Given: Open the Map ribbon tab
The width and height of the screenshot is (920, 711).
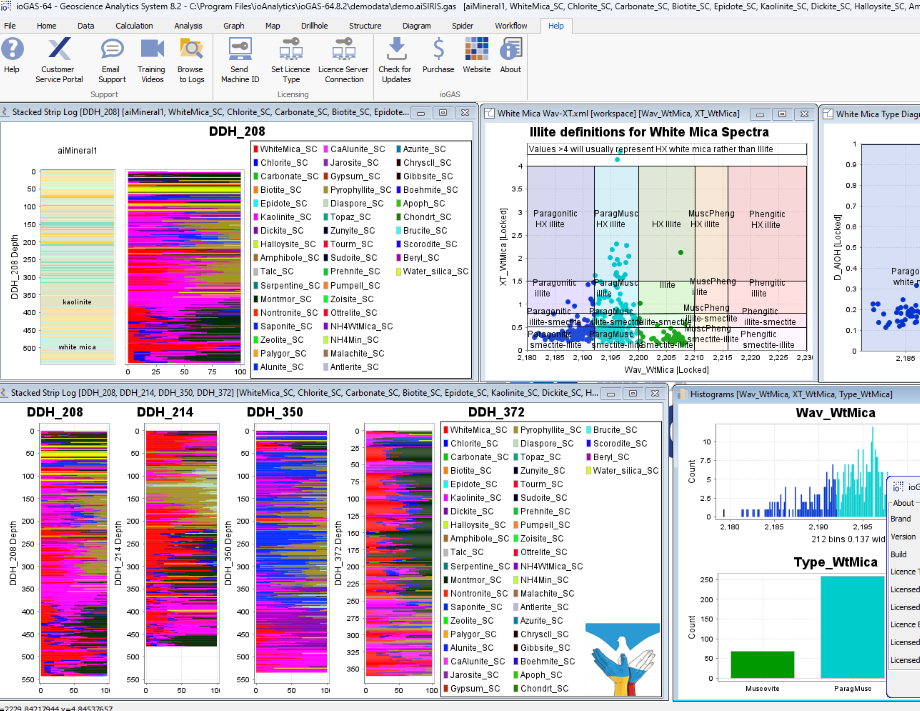Looking at the screenshot, I should [x=273, y=26].
